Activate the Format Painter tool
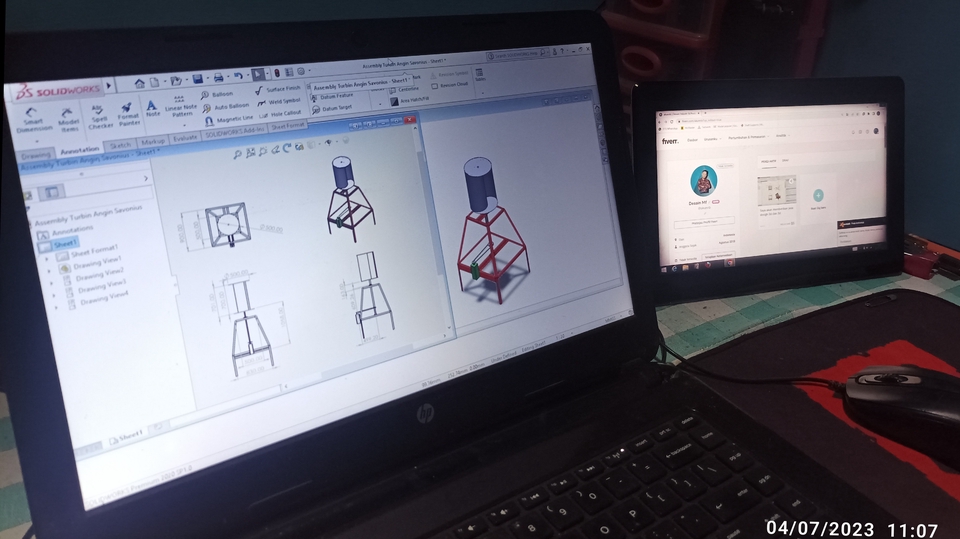The image size is (960, 539). tap(128, 112)
